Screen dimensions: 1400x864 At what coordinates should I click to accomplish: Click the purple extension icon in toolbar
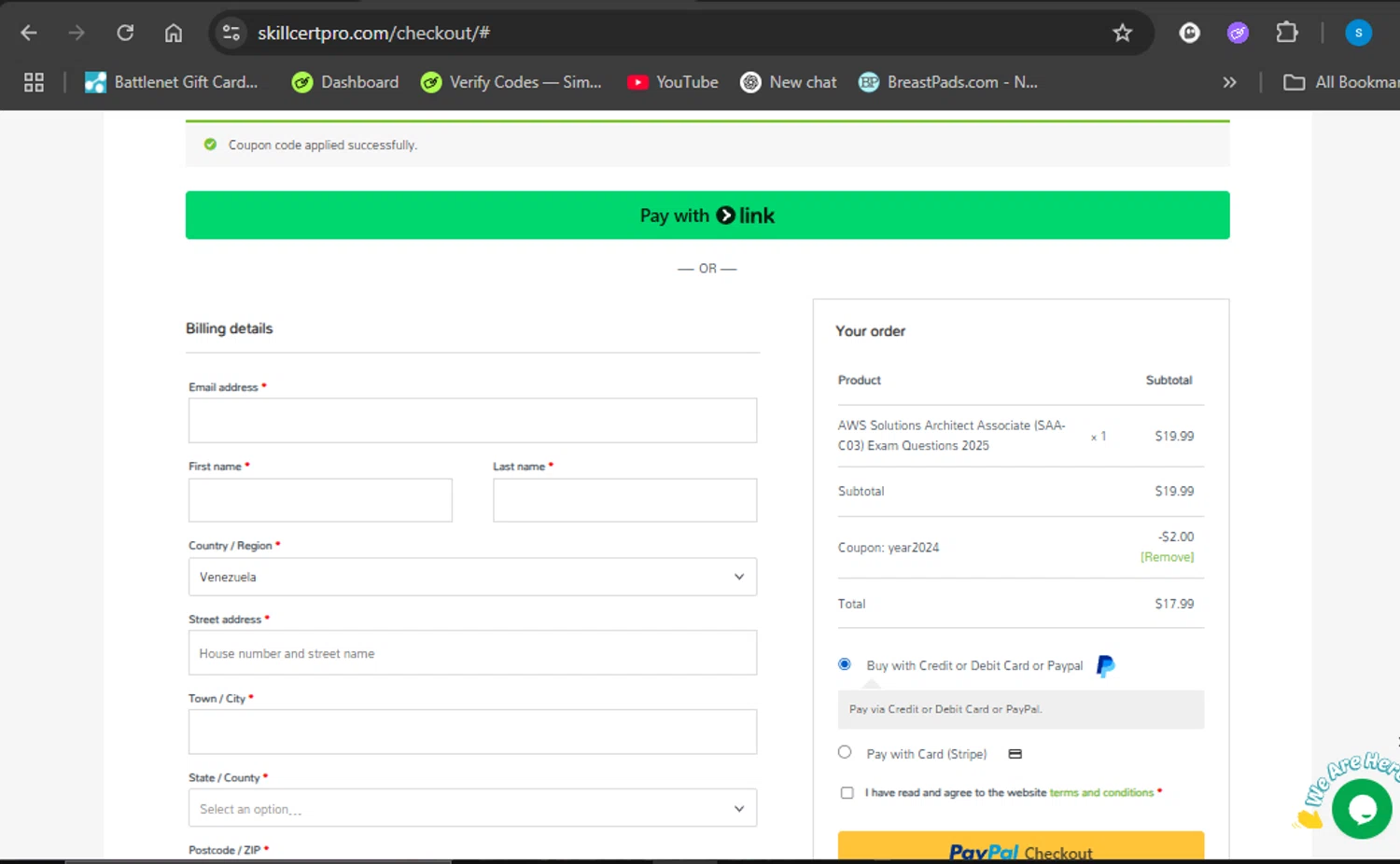(x=1238, y=33)
